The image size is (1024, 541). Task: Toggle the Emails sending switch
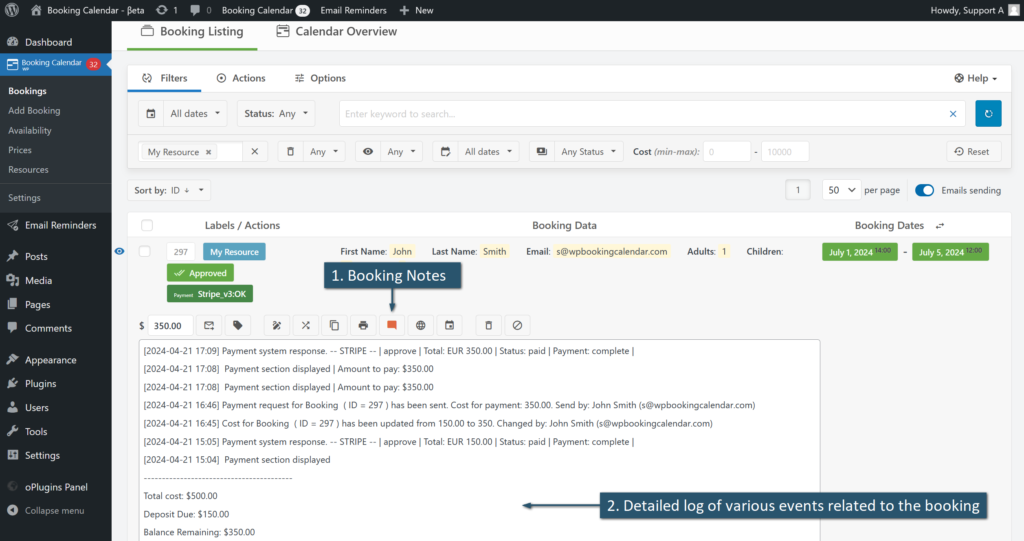pyautogui.click(x=924, y=190)
